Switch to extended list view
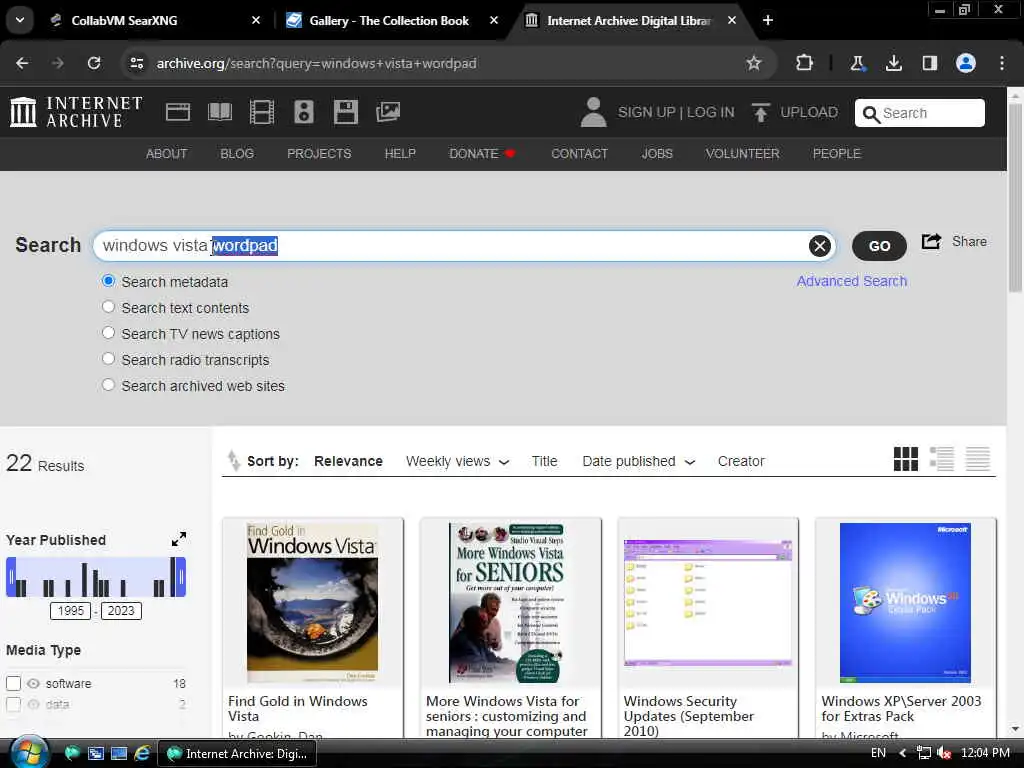Screen dimensions: 1024x768 pyautogui.click(x=942, y=459)
